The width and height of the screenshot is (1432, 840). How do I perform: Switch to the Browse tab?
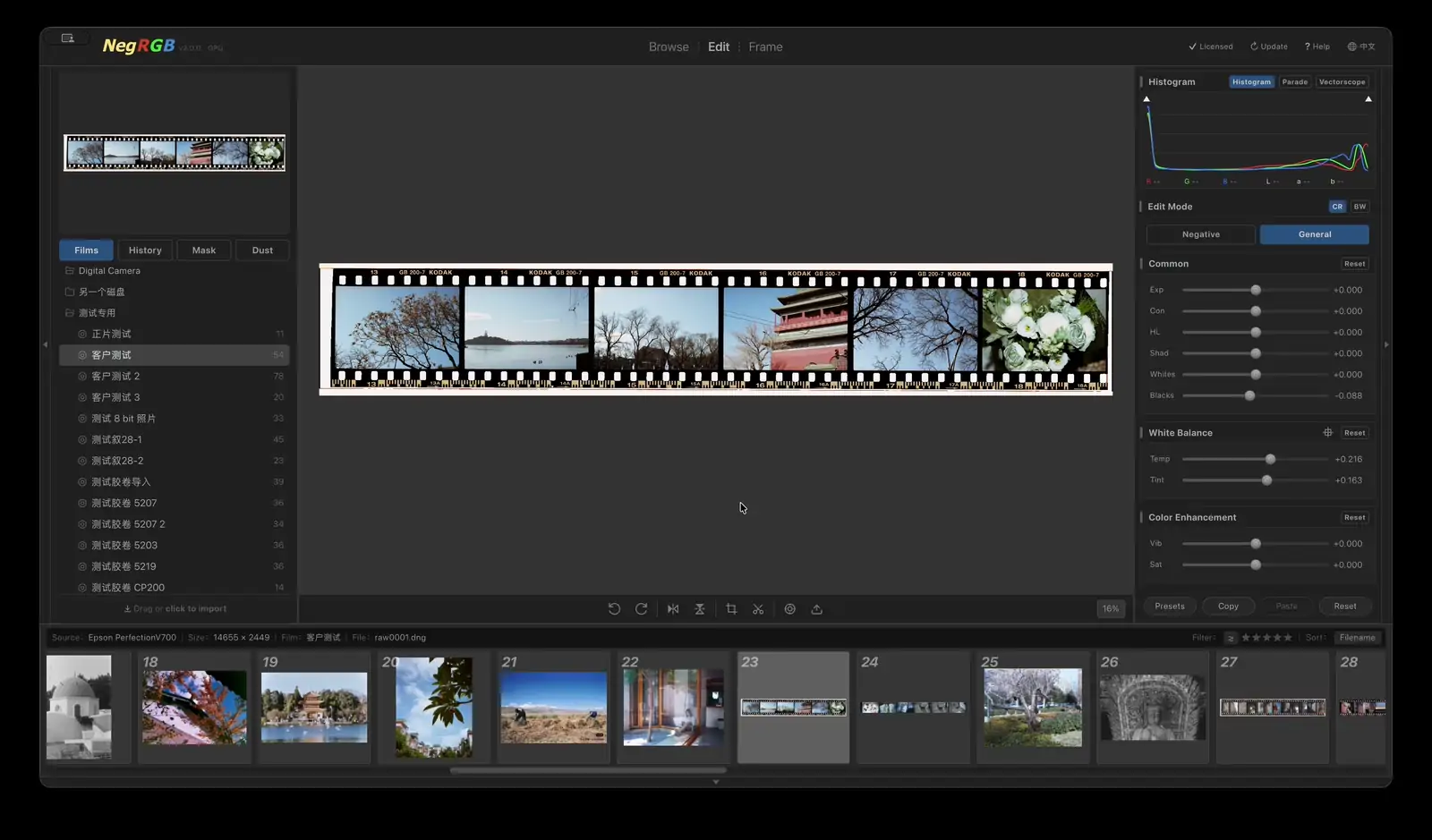(x=669, y=47)
